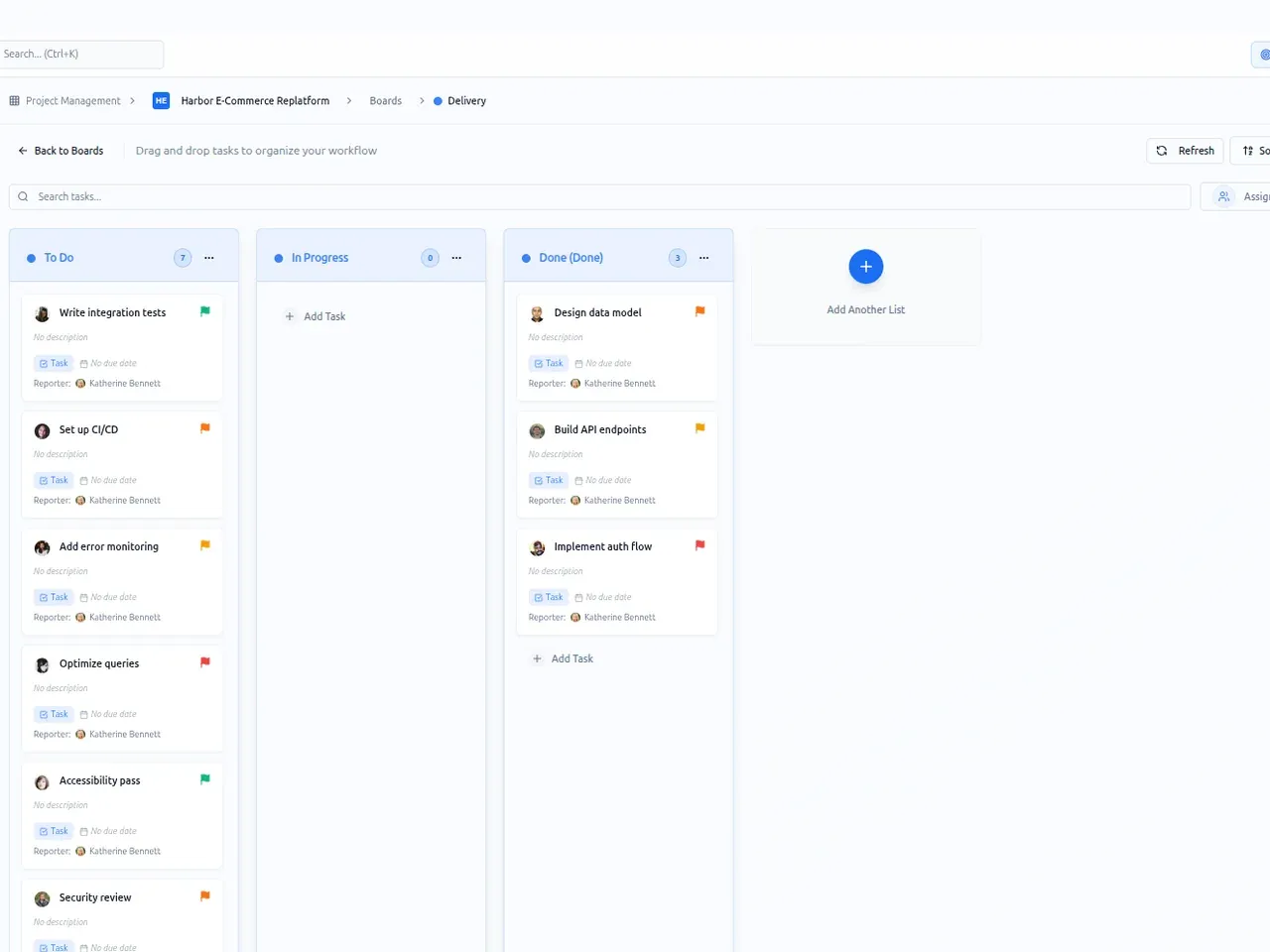Open Boards in the breadcrumb
Image resolution: width=1270 pixels, height=952 pixels.
click(386, 100)
